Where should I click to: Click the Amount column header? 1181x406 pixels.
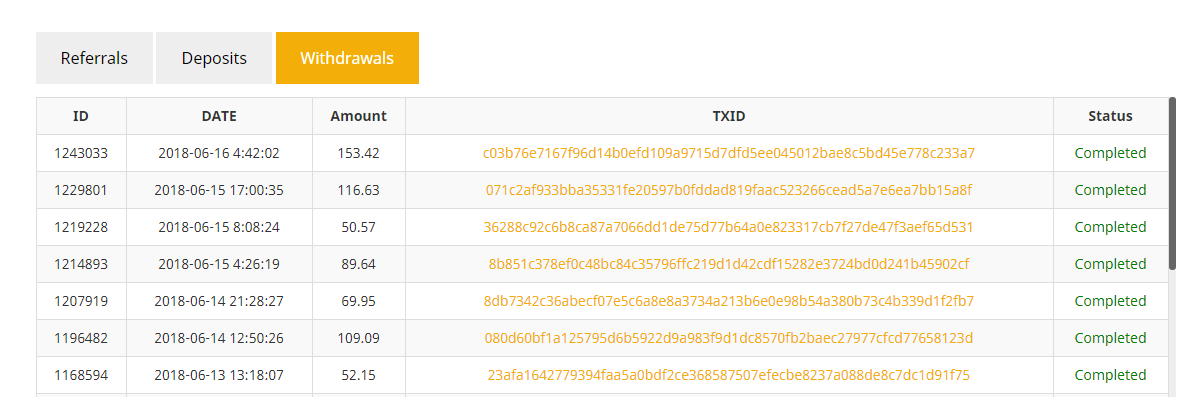pyautogui.click(x=358, y=116)
